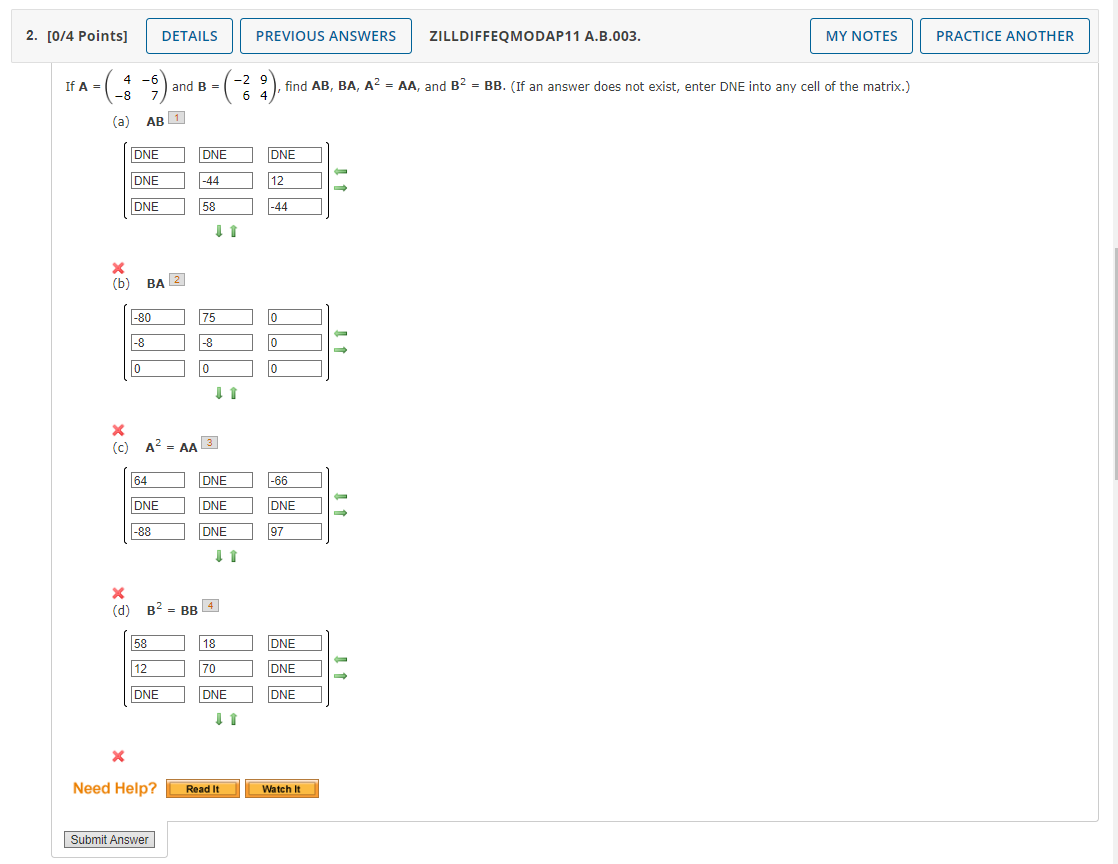Image resolution: width=1118 pixels, height=864 pixels.
Task: Click the cell containing -44 in AB
Action: coord(225,180)
